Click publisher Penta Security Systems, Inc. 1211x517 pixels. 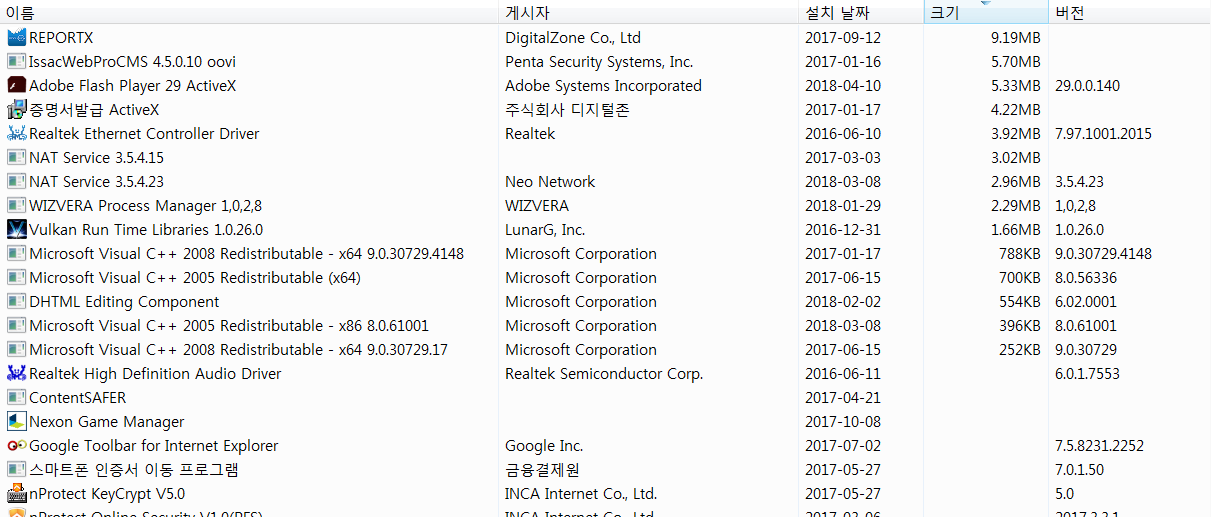[599, 62]
